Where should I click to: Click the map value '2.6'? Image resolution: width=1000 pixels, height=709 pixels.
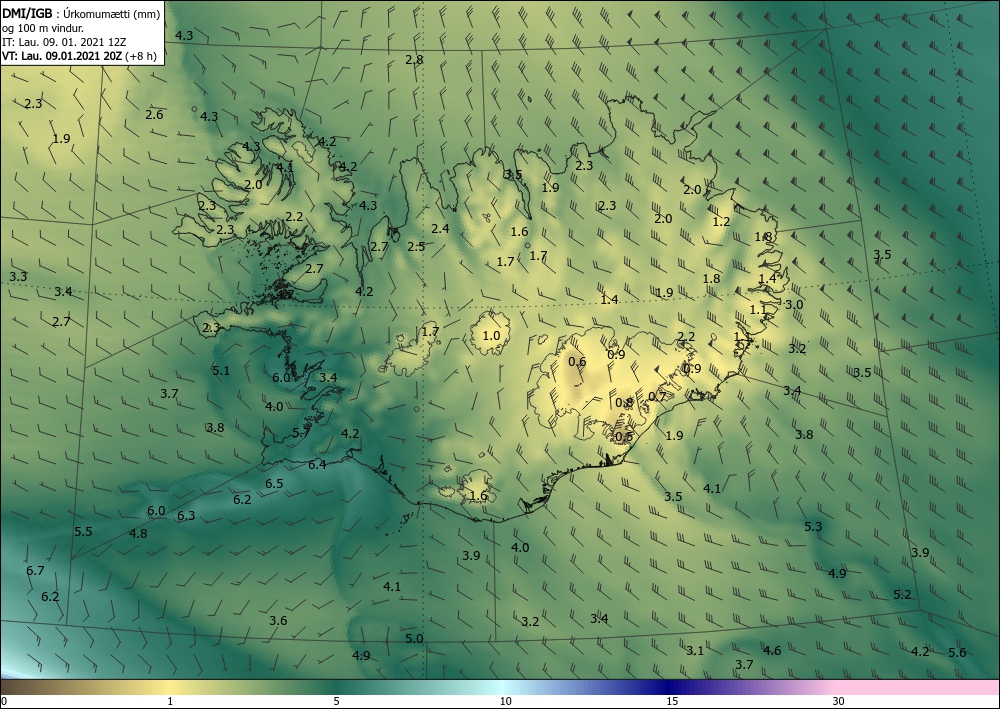click(154, 115)
